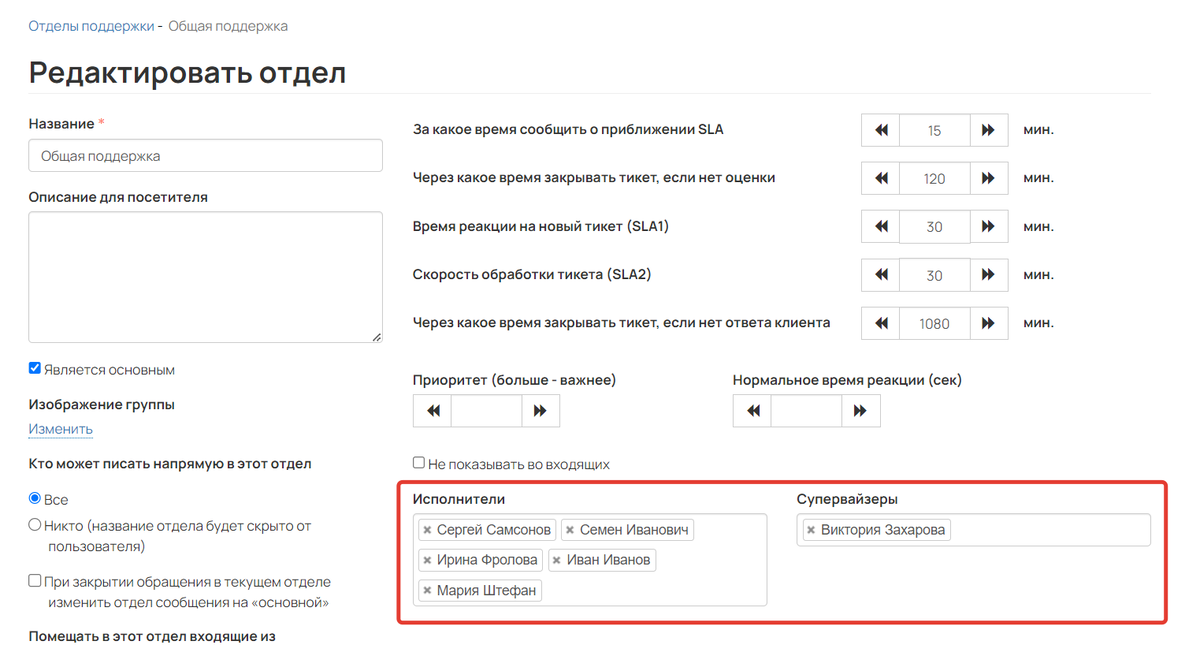
Task: Enable change department on ticket closing checkbox
Action: pyautogui.click(x=35, y=580)
